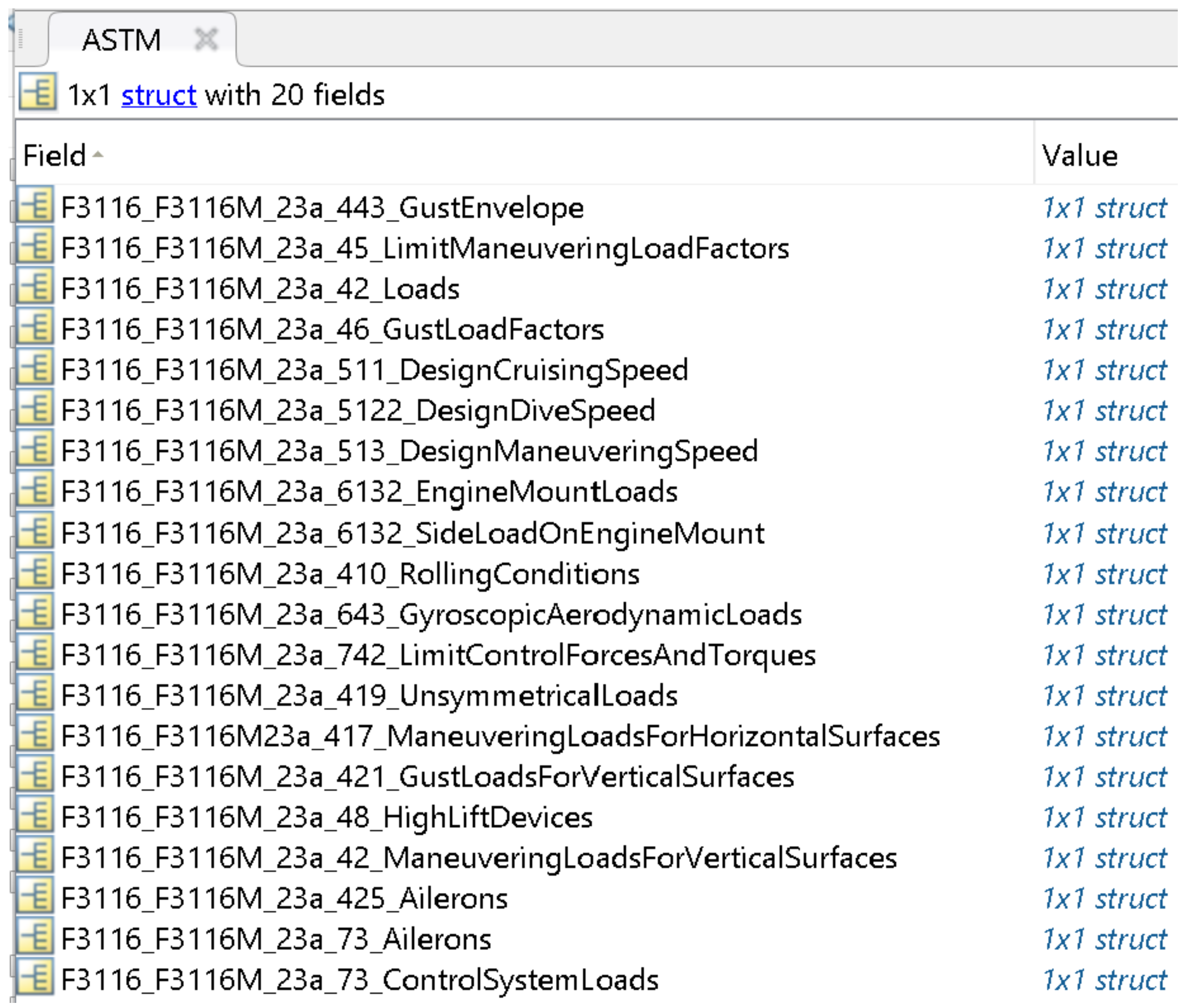Select field F3116_F3116M_23a_421_GustLoadsForVerticalSurfaces

[x=428, y=777]
